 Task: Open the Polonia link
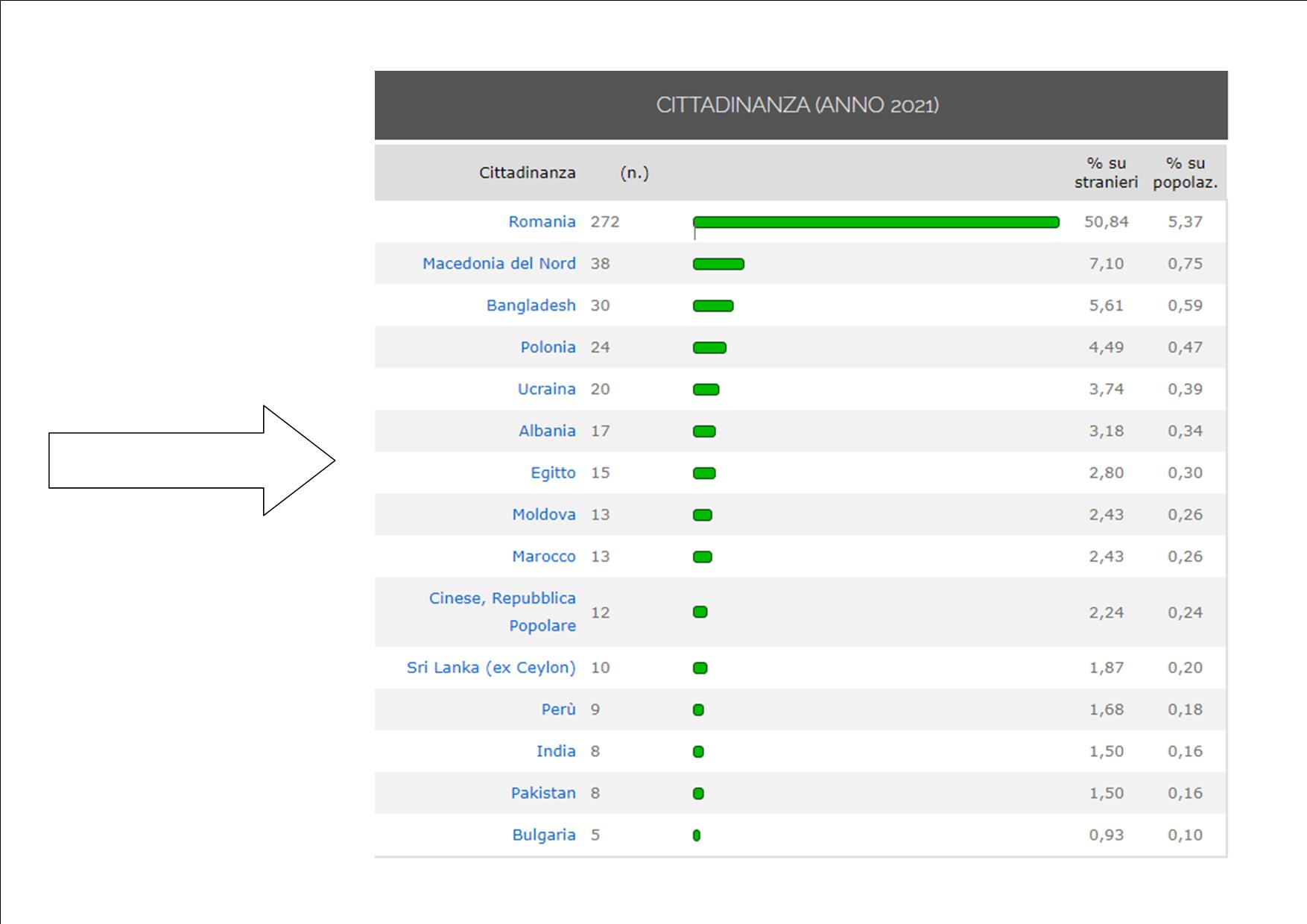(x=548, y=347)
